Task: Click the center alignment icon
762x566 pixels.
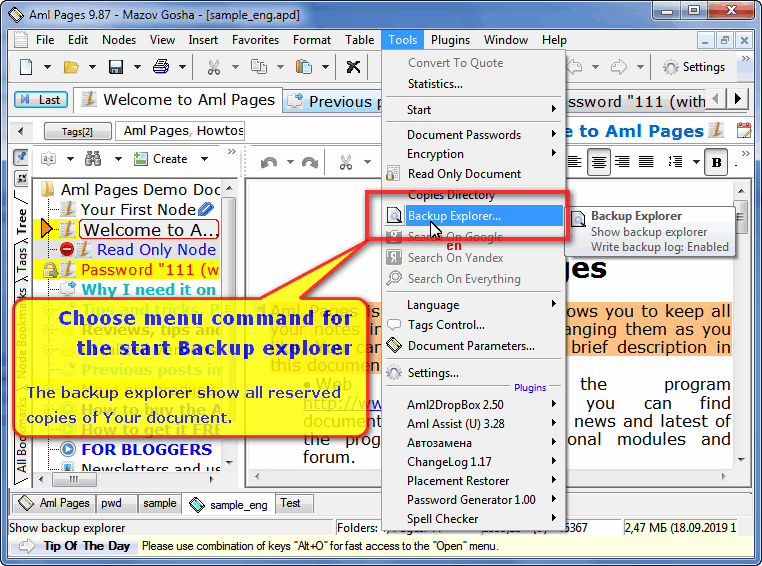Action: [x=599, y=161]
